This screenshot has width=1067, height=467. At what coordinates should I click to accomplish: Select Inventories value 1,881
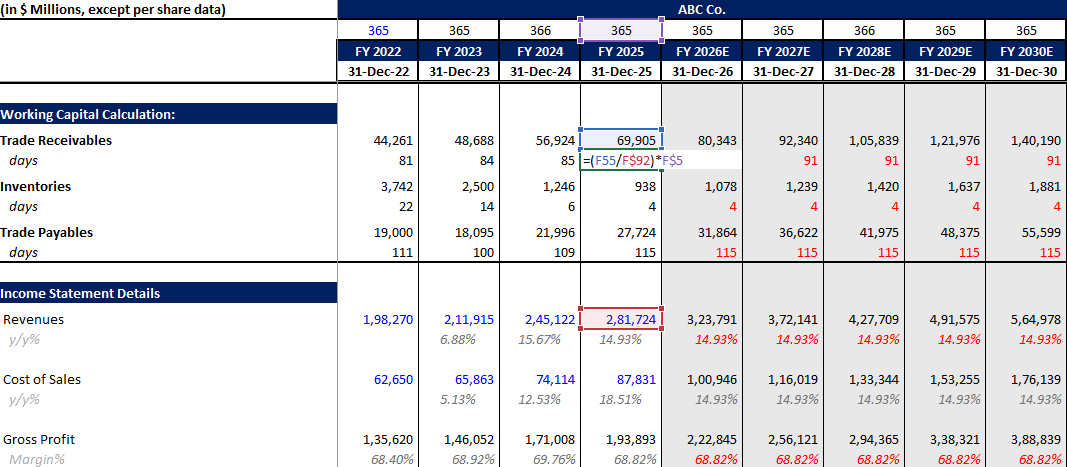pos(1045,187)
